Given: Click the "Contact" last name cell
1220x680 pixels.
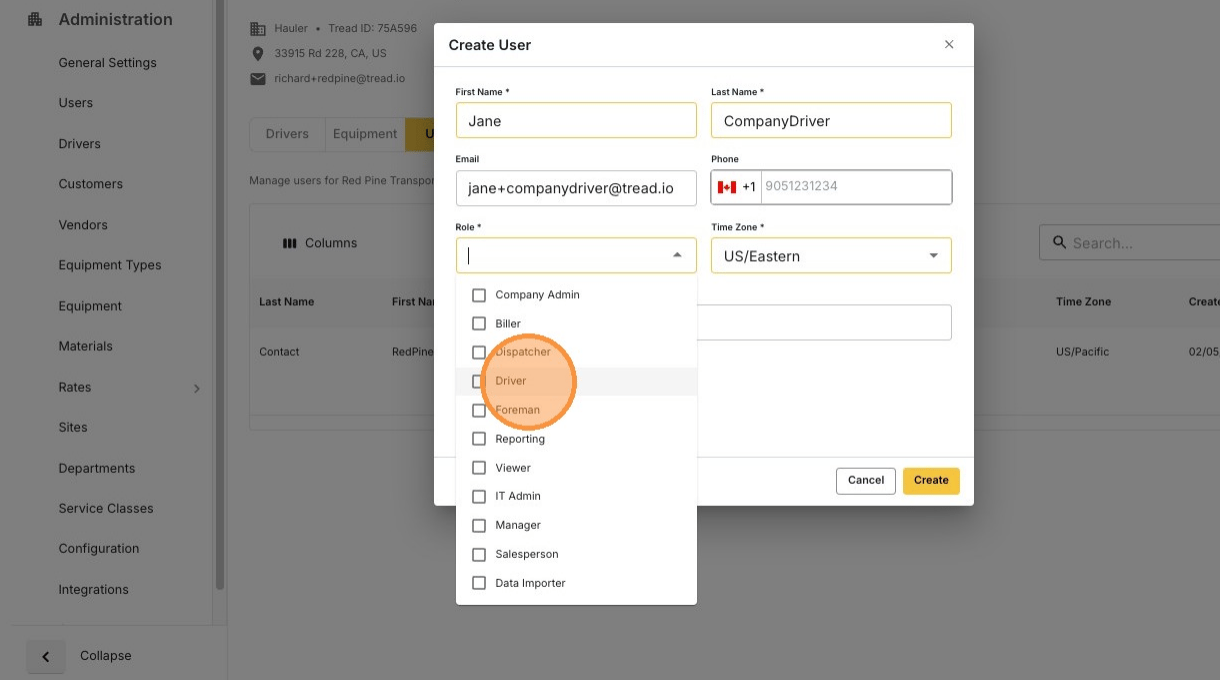Looking at the screenshot, I should click(279, 352).
